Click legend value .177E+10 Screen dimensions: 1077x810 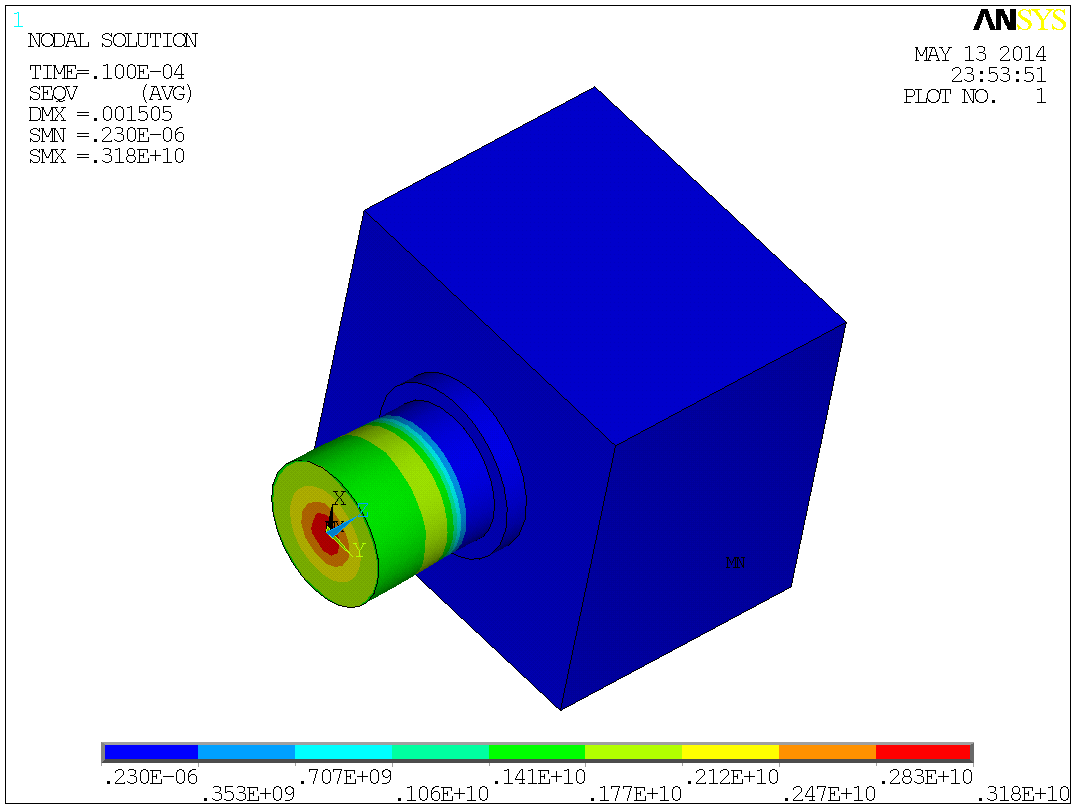point(635,795)
